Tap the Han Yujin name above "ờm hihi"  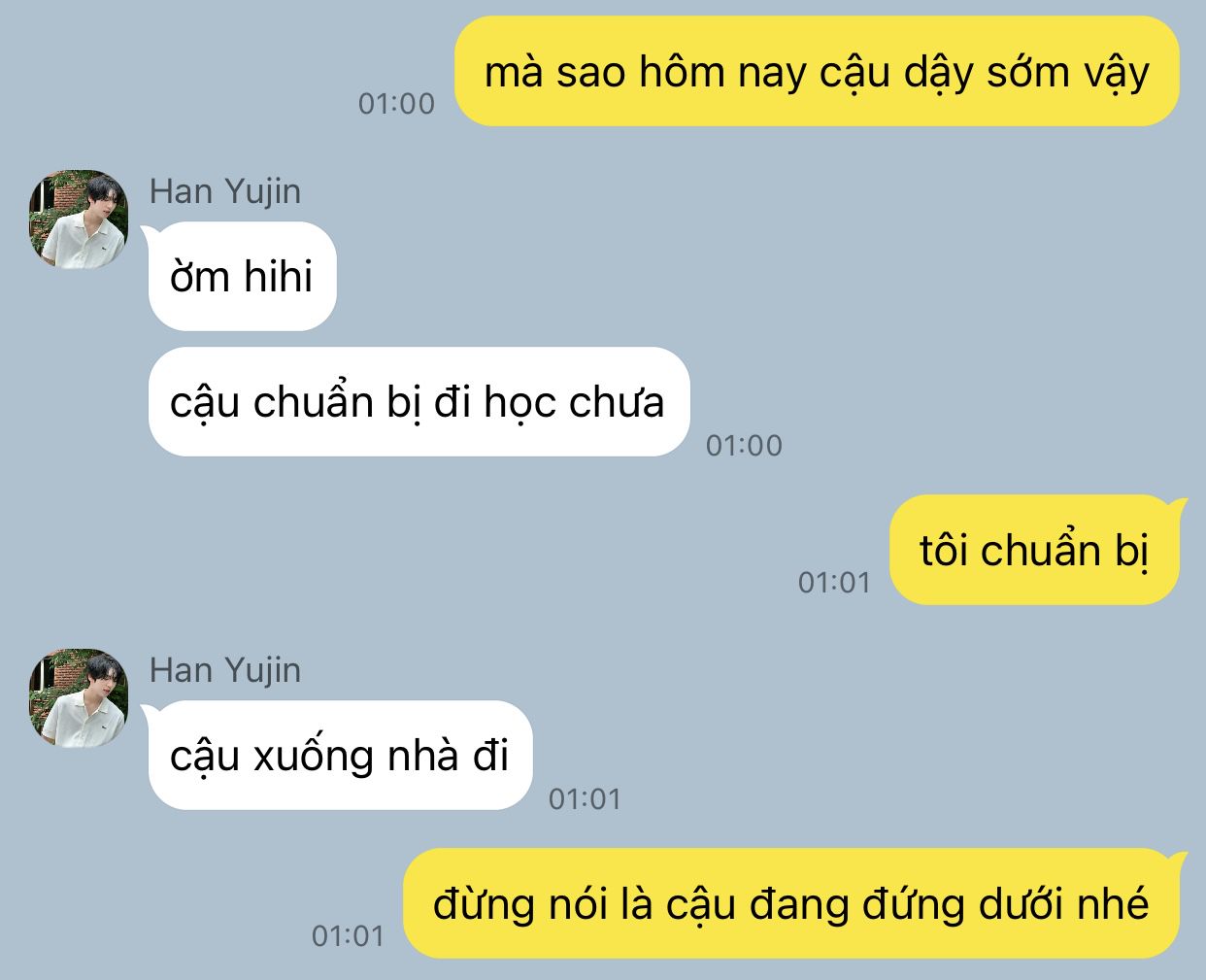(225, 191)
